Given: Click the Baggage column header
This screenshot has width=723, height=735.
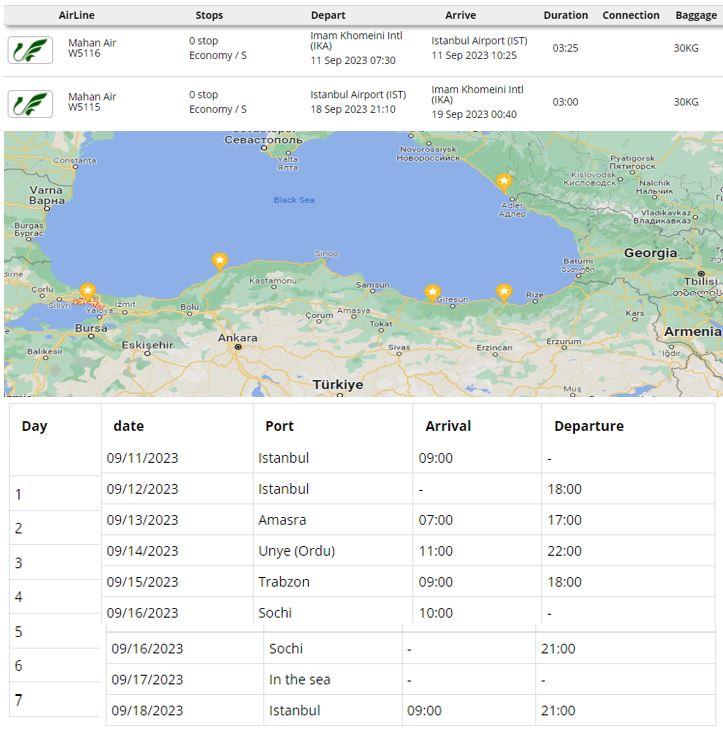Looking at the screenshot, I should [695, 15].
